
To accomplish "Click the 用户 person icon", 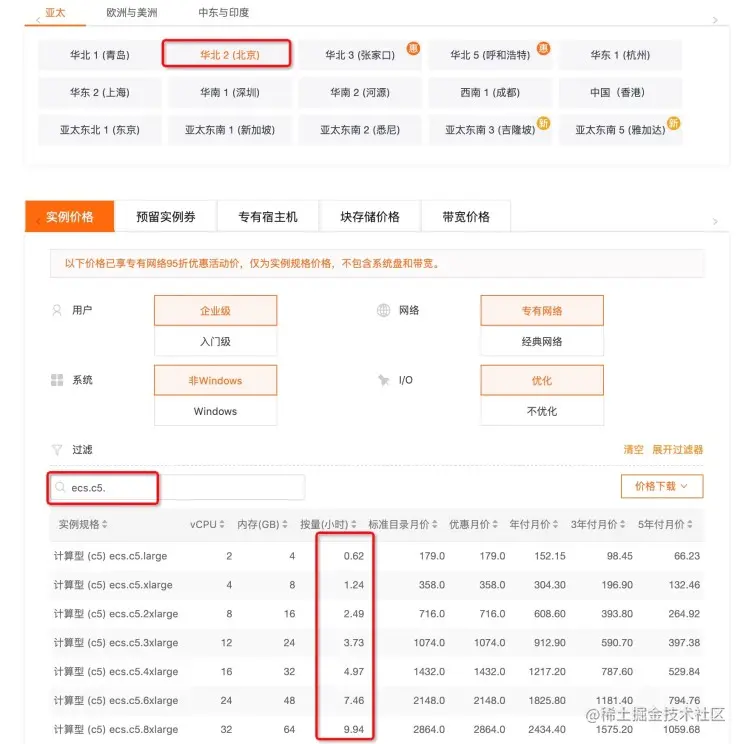I will click(57, 310).
